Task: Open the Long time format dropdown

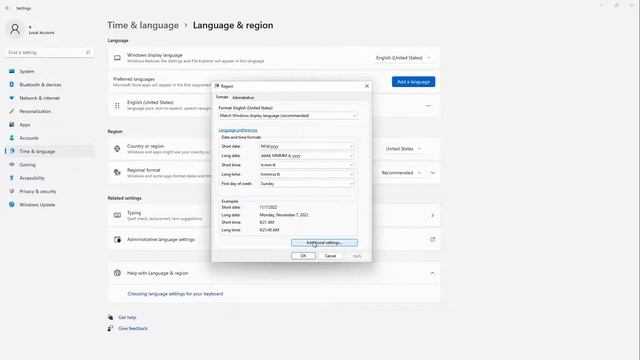Action: tap(307, 174)
